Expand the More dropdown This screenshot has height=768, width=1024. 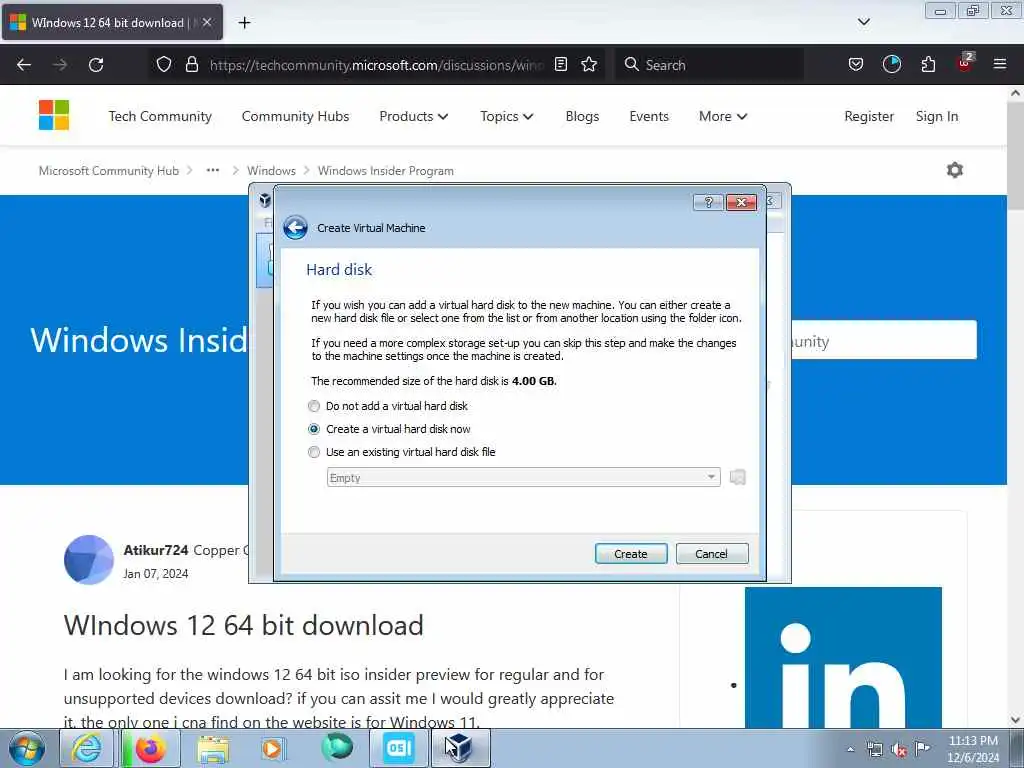click(723, 116)
